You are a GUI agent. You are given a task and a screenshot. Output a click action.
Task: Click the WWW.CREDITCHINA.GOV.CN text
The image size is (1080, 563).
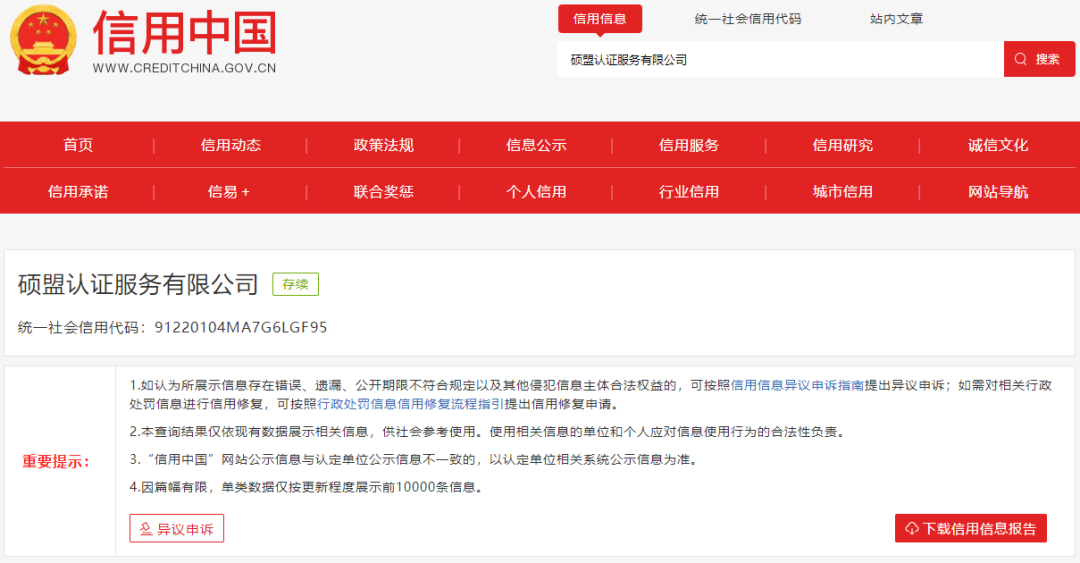point(185,68)
